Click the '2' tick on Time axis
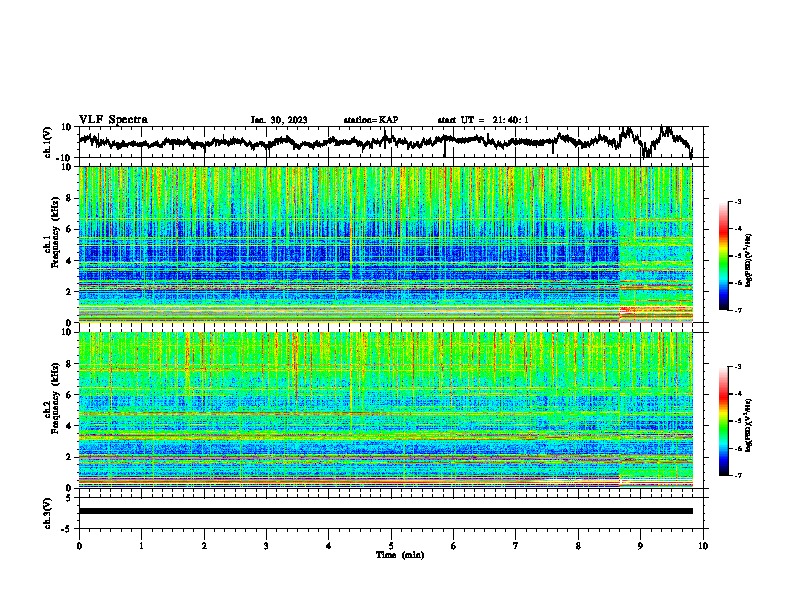This screenshot has height=612, width=792. pos(204,546)
